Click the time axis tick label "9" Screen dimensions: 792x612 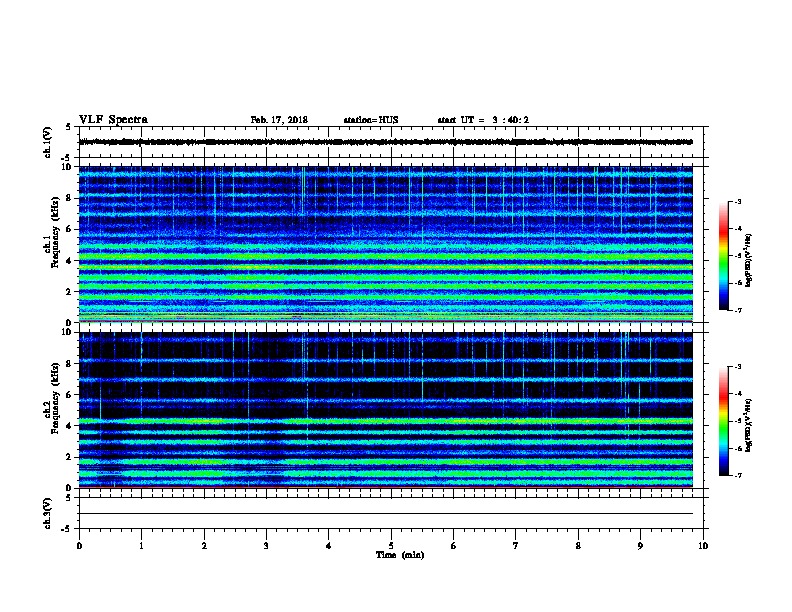(x=640, y=546)
